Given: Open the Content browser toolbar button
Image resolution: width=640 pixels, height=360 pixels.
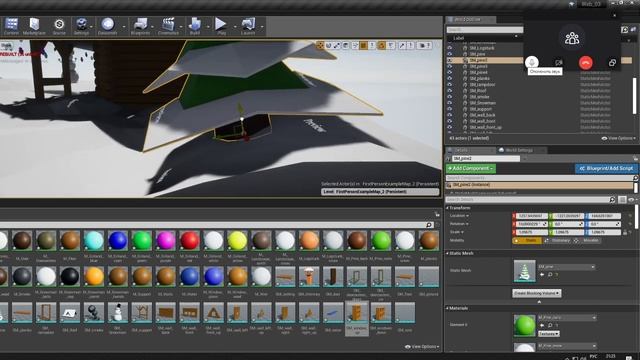Looking at the screenshot, I should click(11, 26).
